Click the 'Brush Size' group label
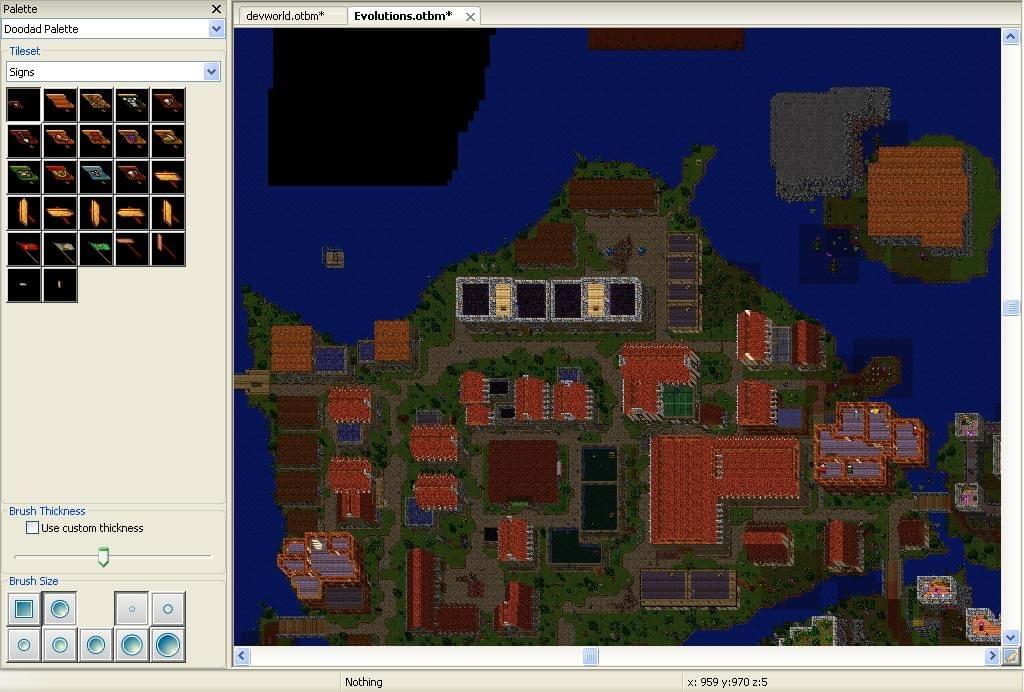The width and height of the screenshot is (1024, 692). click(x=33, y=581)
